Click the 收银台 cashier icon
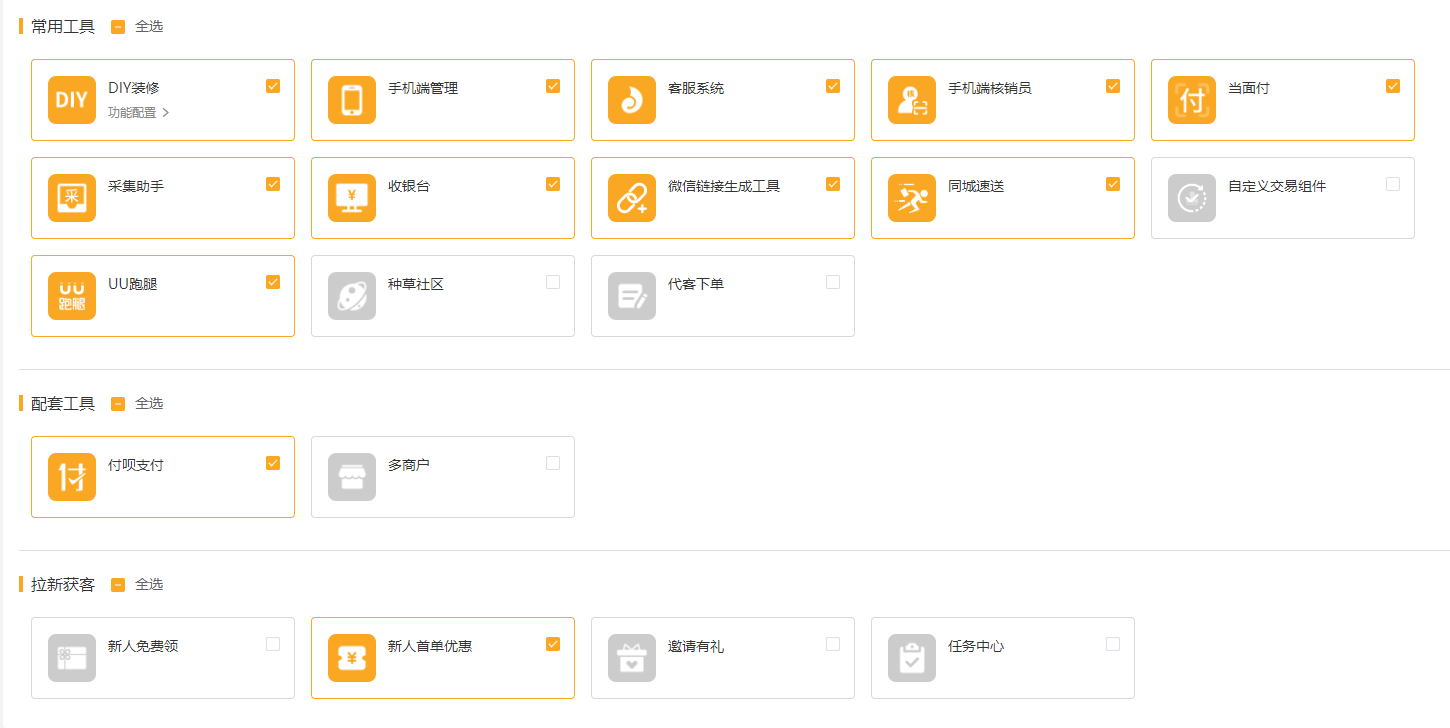The height and width of the screenshot is (728, 1450). [352, 198]
